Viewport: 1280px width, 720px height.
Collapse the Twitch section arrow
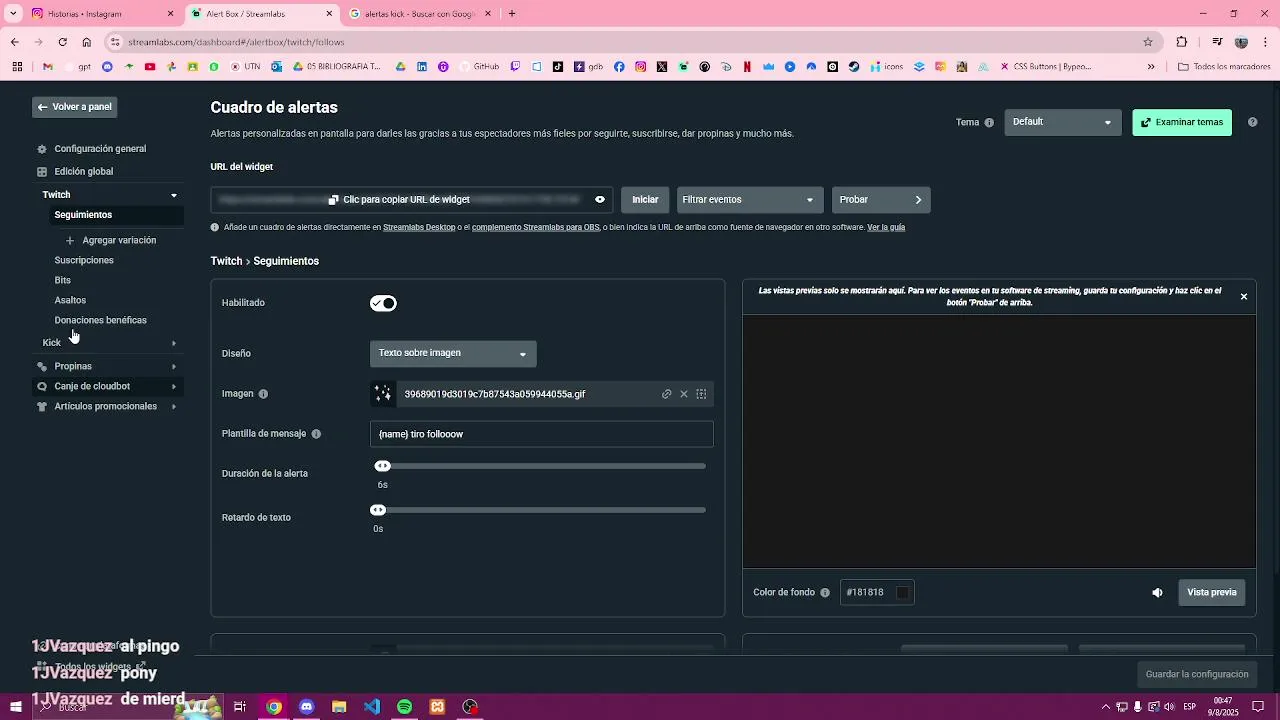174,195
